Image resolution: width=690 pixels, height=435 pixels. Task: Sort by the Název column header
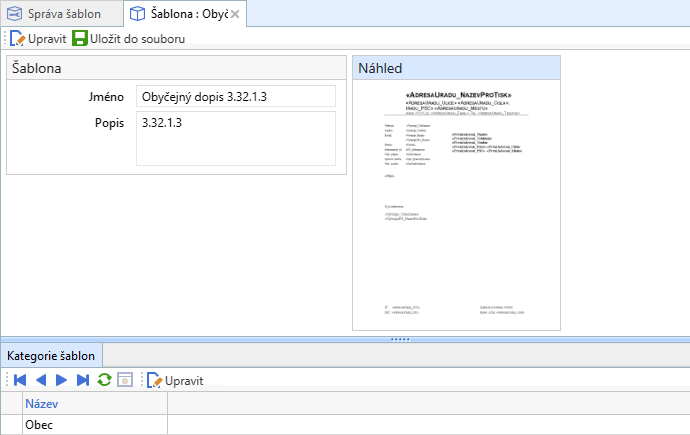coord(94,404)
